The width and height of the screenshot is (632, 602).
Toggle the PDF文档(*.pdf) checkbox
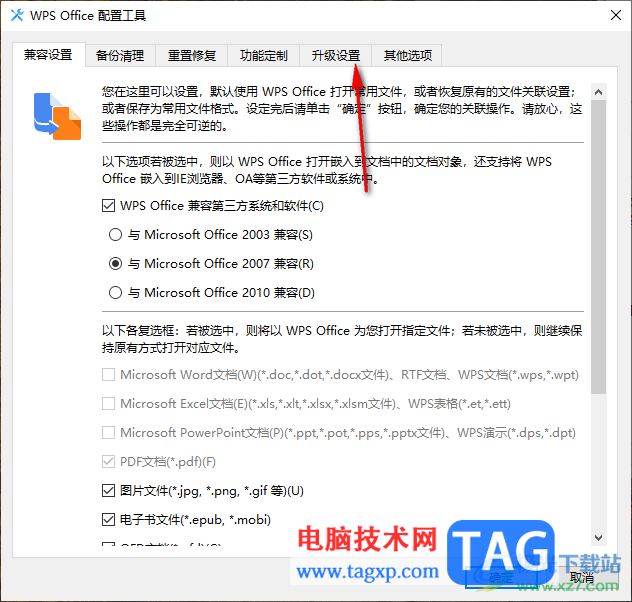[108, 462]
